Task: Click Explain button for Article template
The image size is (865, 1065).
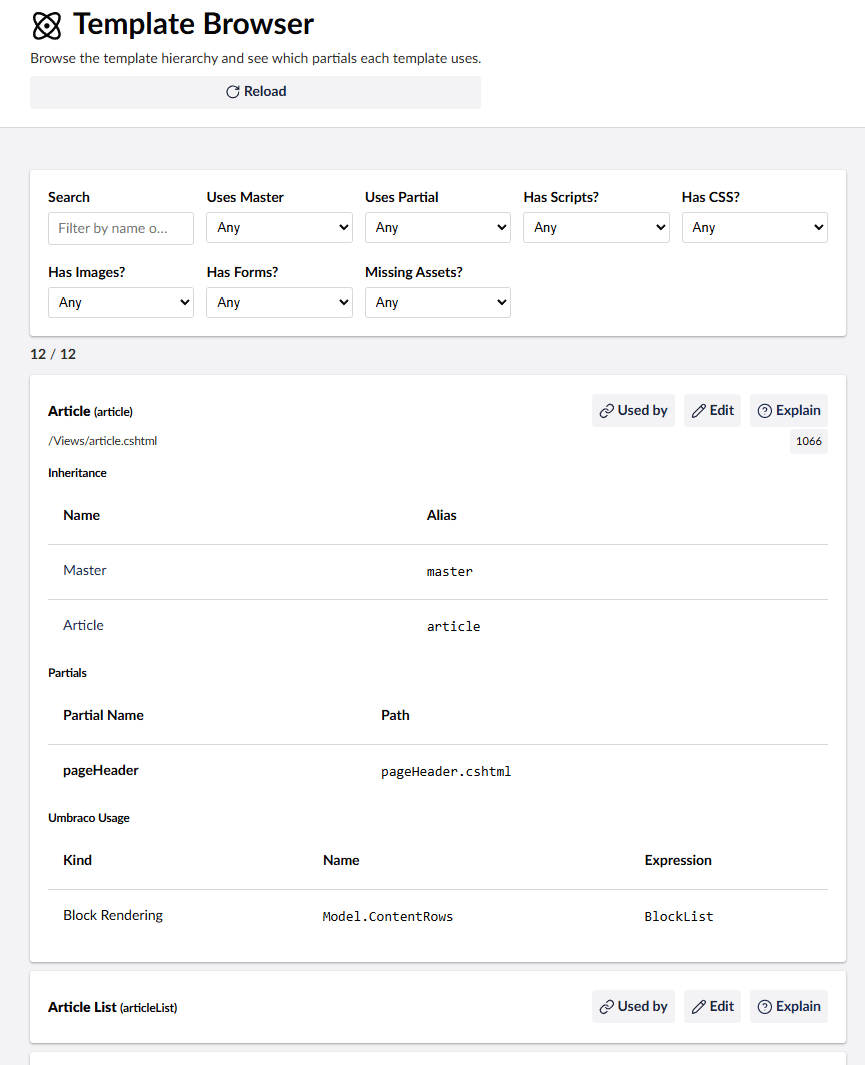Action: (x=789, y=410)
